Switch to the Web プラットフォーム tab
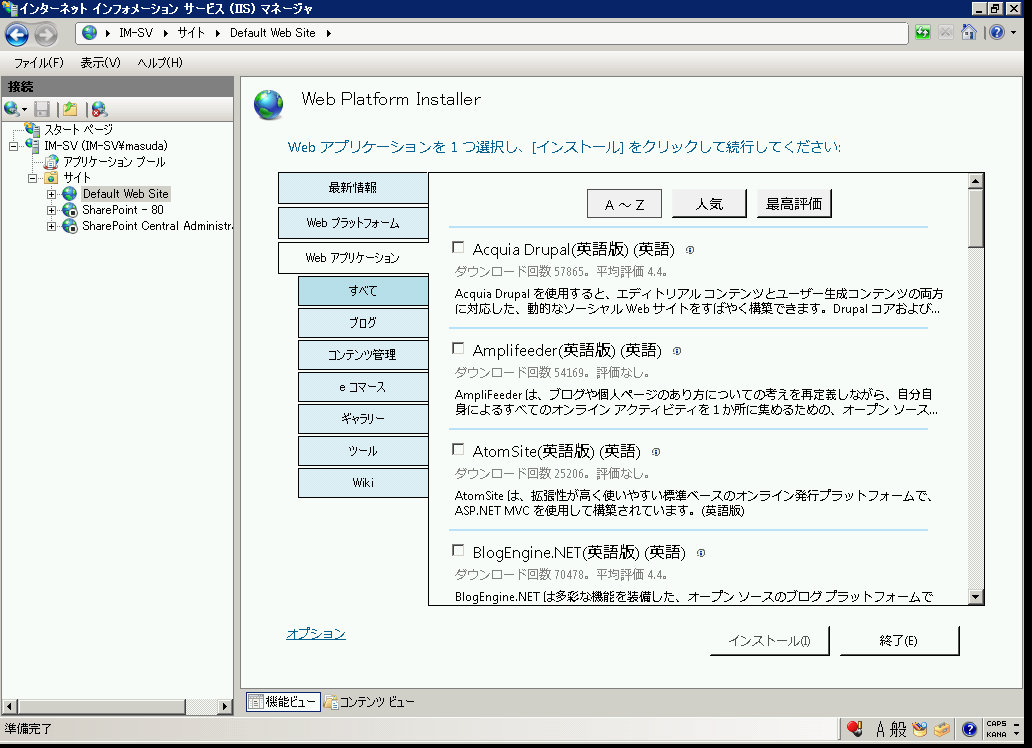The width and height of the screenshot is (1032, 748). click(352, 223)
